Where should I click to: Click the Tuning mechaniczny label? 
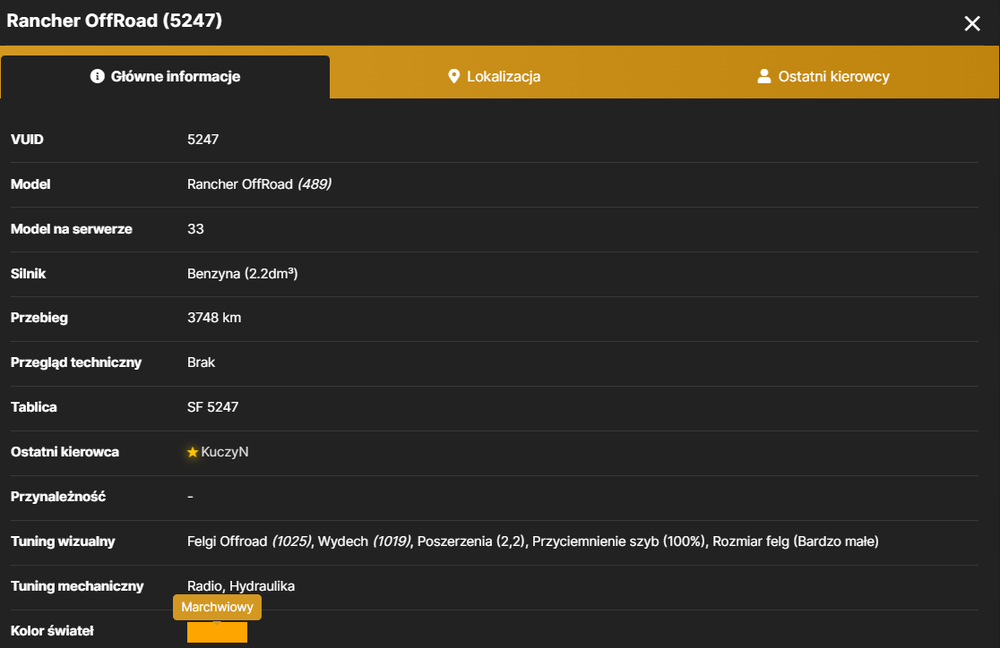[77, 586]
